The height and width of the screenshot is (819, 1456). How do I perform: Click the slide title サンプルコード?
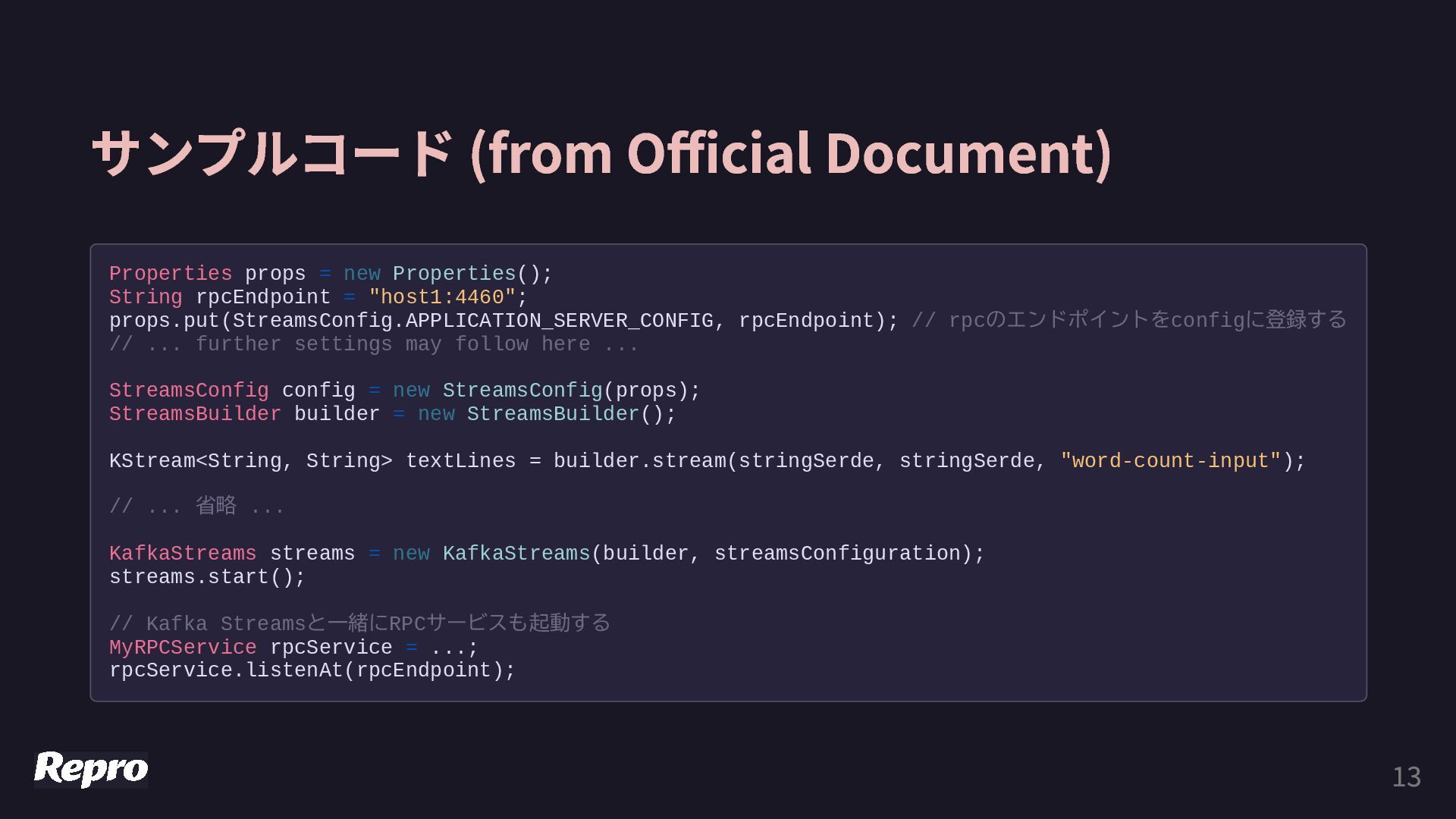click(273, 153)
